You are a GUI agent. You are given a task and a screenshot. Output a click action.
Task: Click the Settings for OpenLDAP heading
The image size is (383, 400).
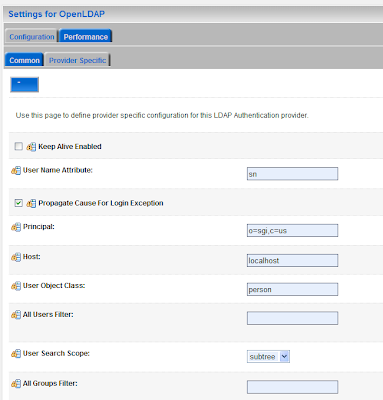coord(56,14)
